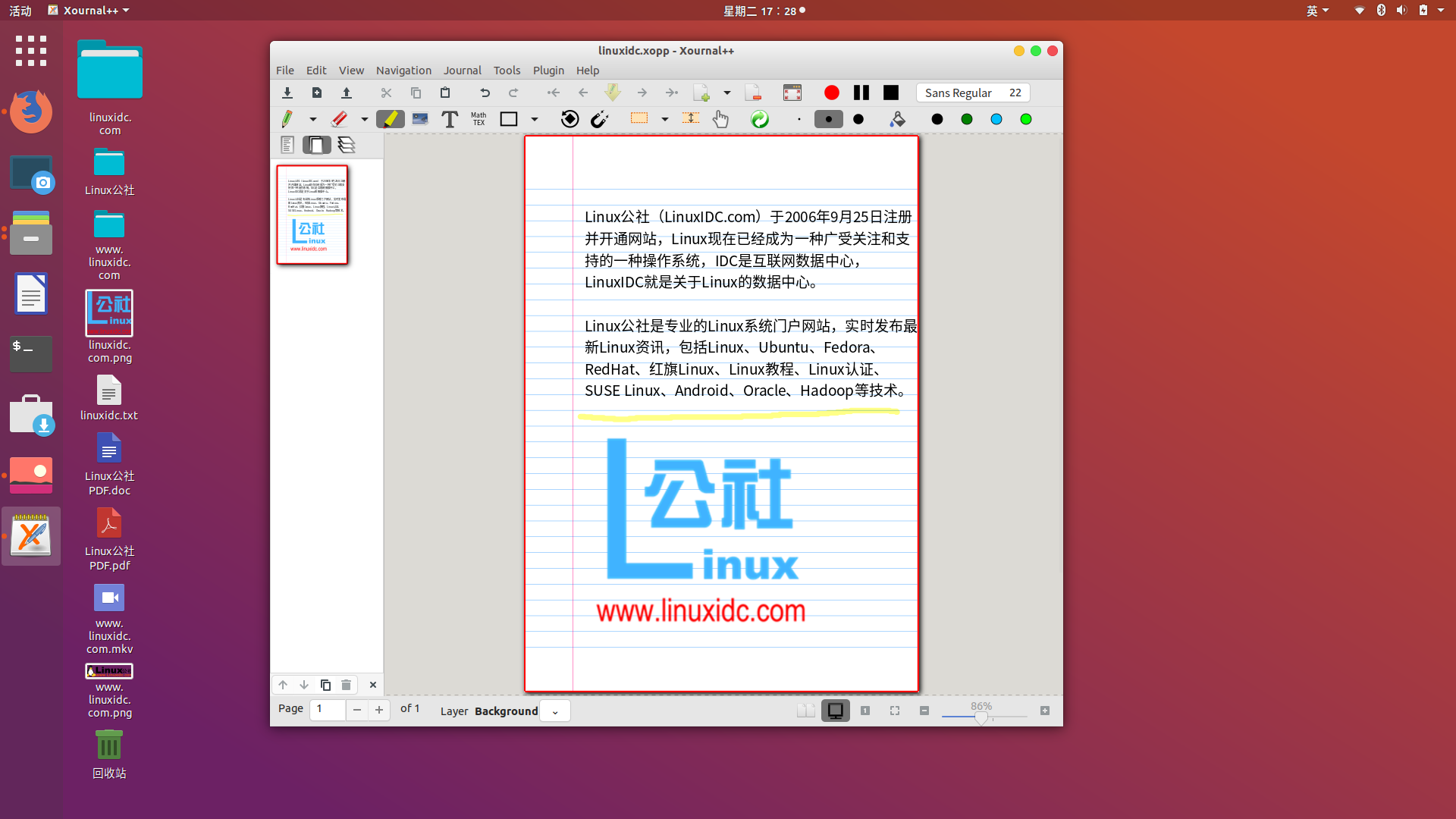Open the Sans Regular font selector

click(x=973, y=93)
